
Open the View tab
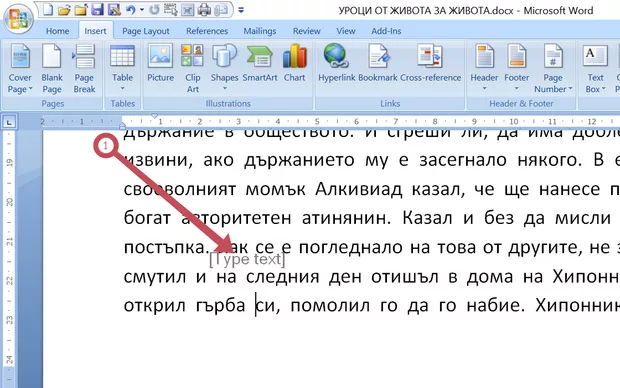click(x=346, y=31)
